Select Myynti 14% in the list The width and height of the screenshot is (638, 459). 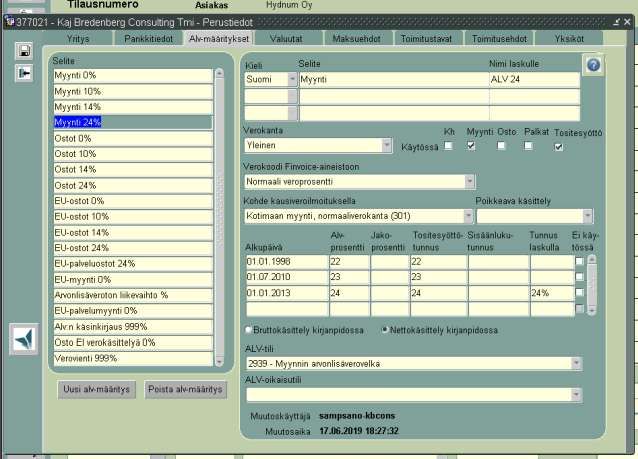pos(133,107)
